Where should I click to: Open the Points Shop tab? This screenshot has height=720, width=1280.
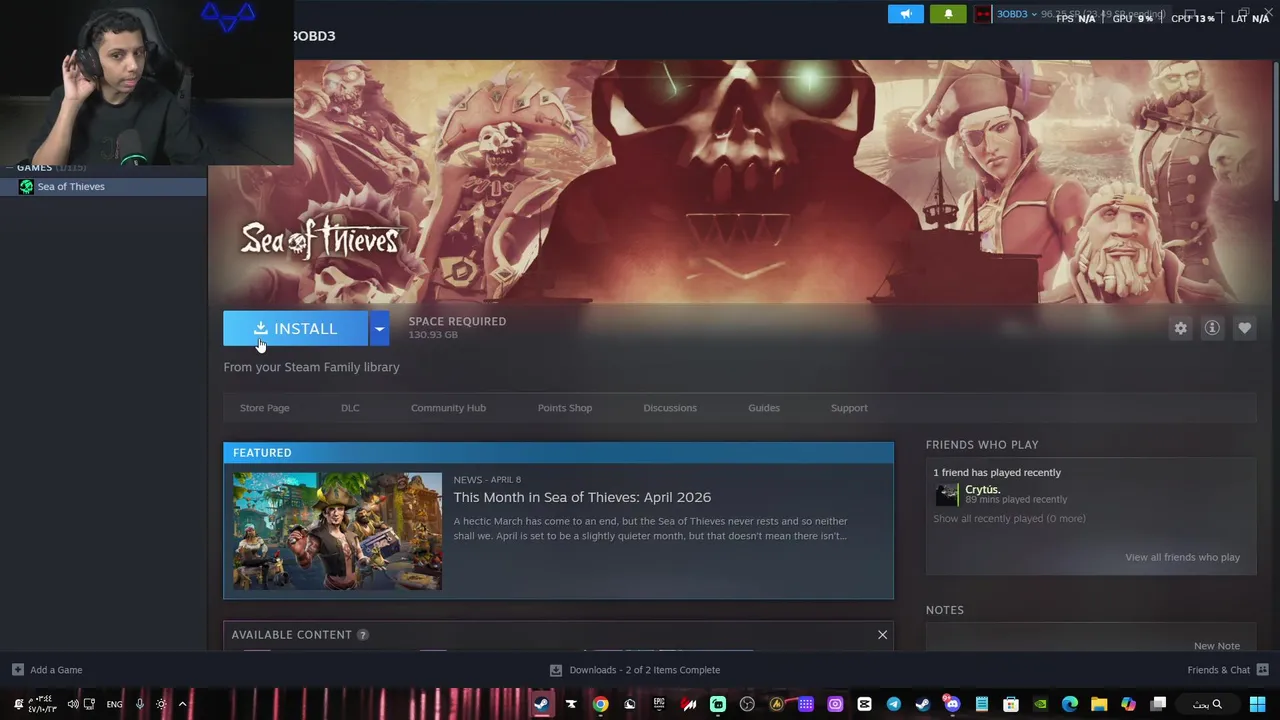(x=565, y=408)
